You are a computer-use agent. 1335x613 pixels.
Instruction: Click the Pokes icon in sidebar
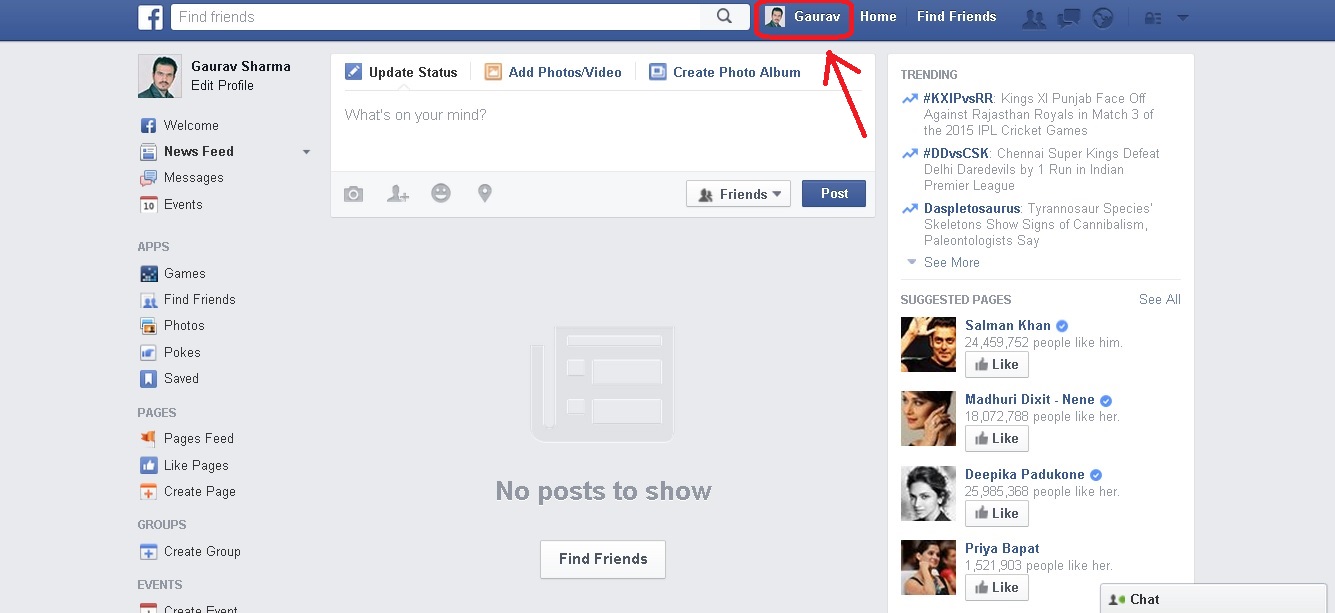pyautogui.click(x=148, y=353)
